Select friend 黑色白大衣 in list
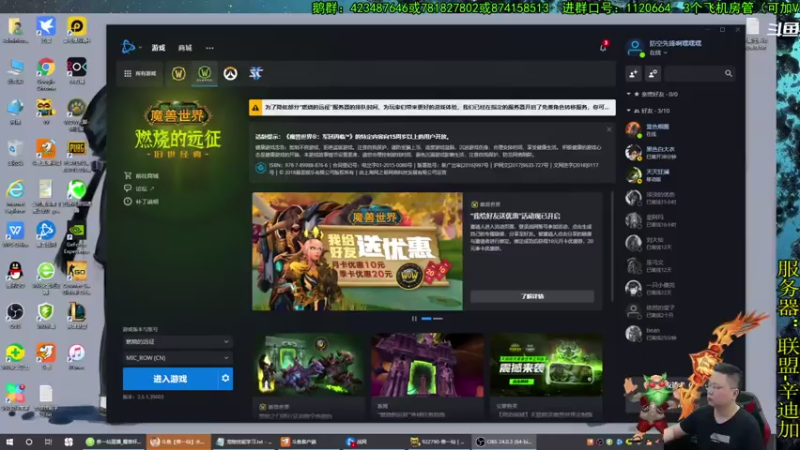This screenshot has width=800, height=450. 680,153
